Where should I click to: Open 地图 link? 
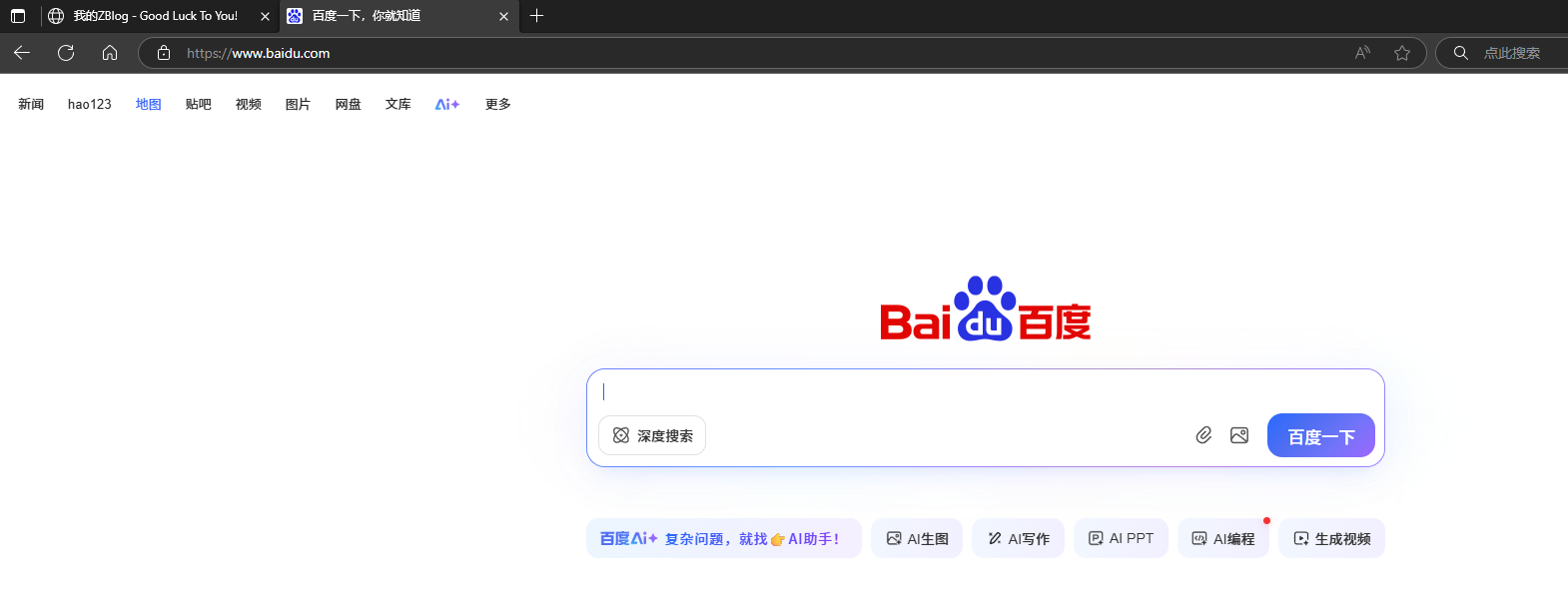(149, 104)
